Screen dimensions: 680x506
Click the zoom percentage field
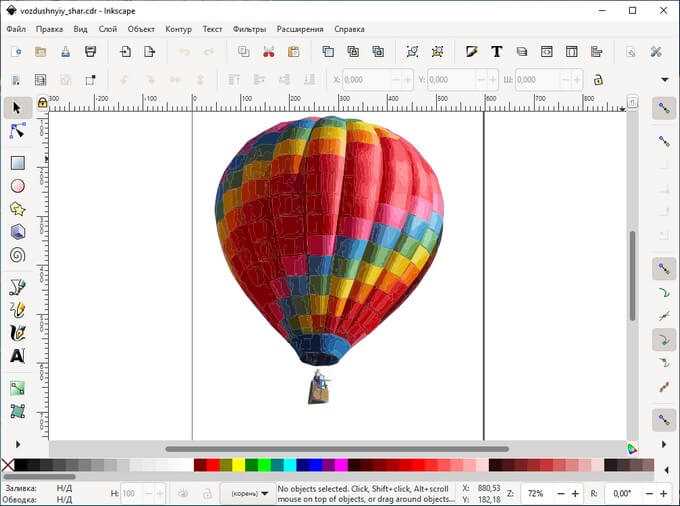535,493
